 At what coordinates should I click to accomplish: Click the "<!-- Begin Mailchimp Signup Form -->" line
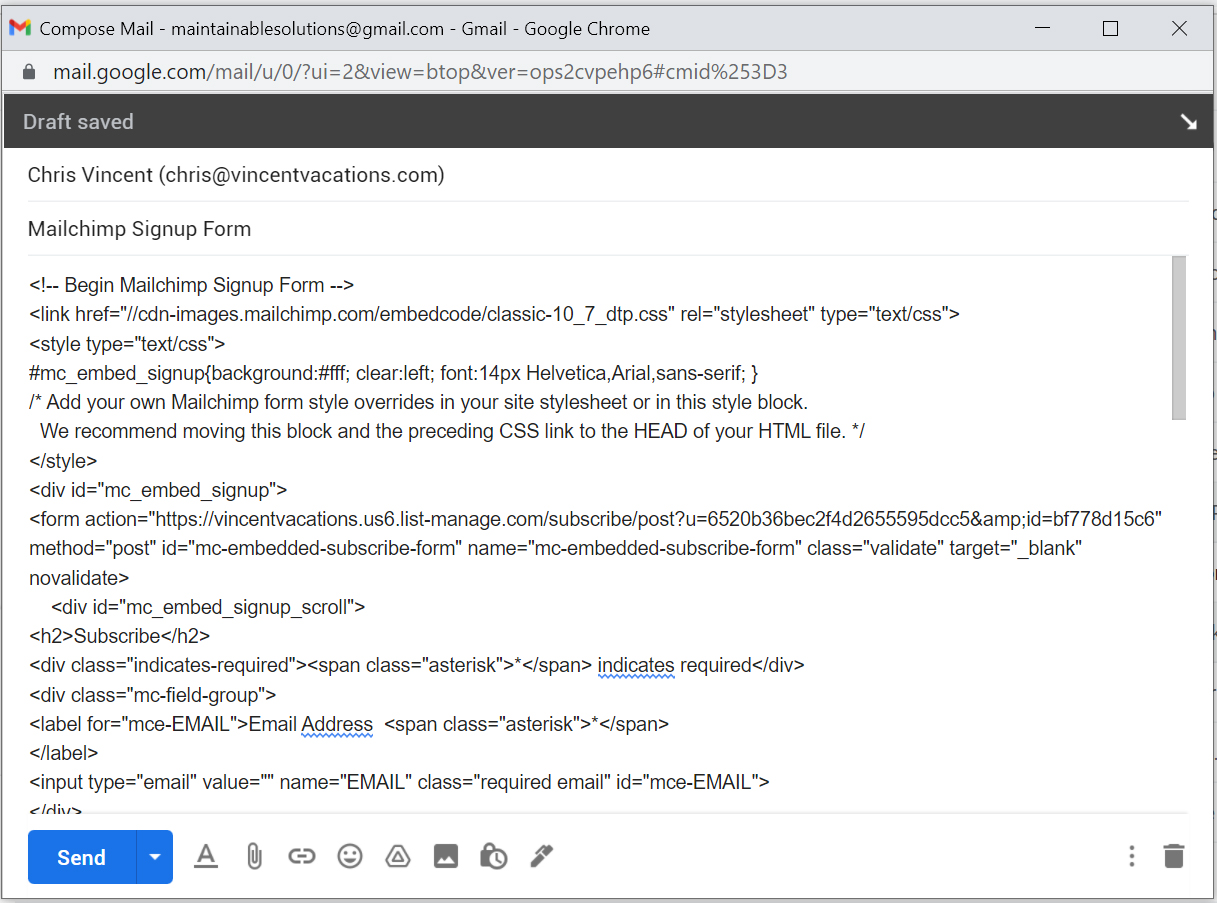coord(192,285)
